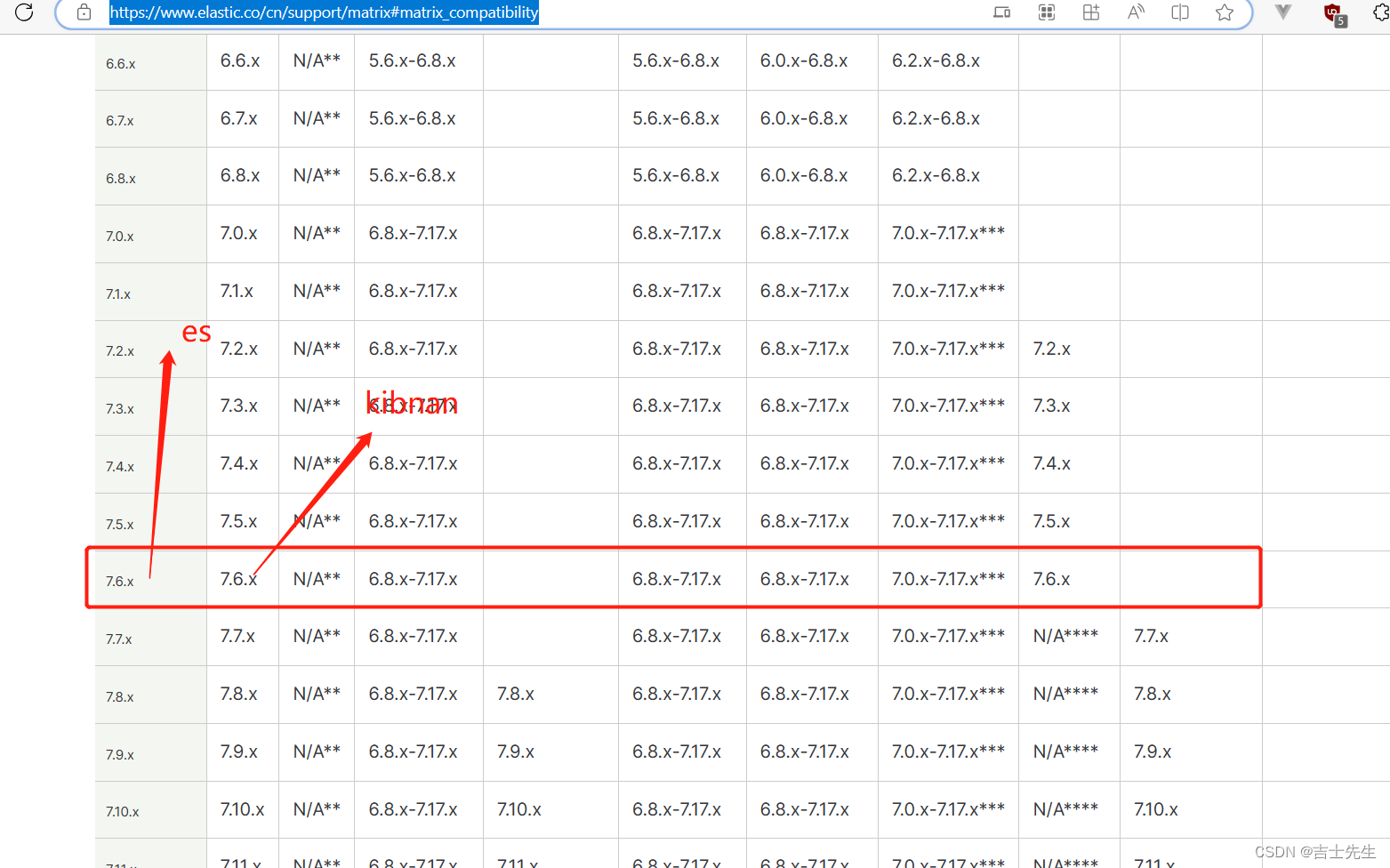Start Read Aloud from the address bar
Viewport: 1390px width, 868px height.
(1136, 12)
